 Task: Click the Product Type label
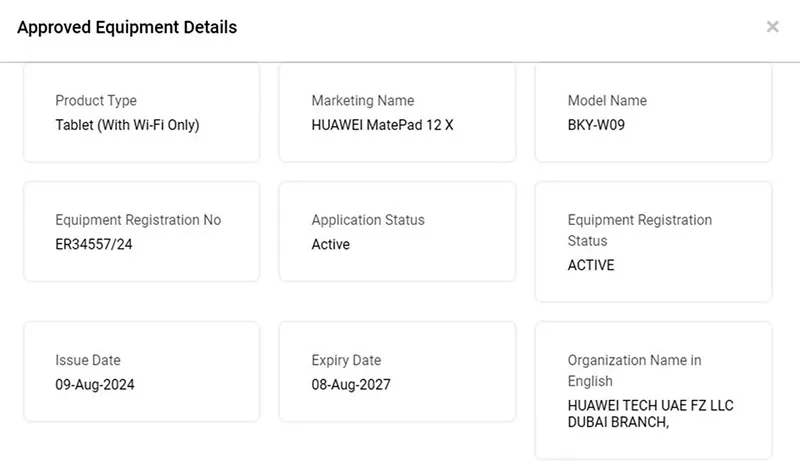96,101
